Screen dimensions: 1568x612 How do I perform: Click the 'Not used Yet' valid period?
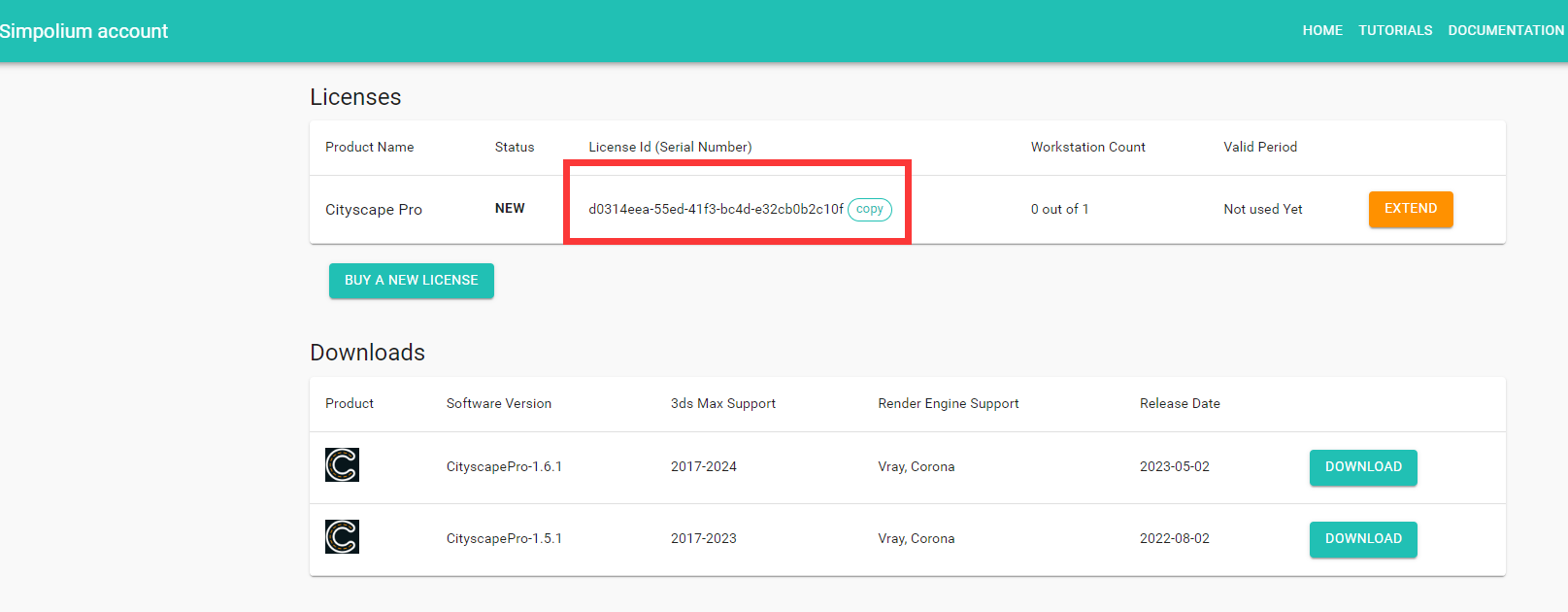1263,209
